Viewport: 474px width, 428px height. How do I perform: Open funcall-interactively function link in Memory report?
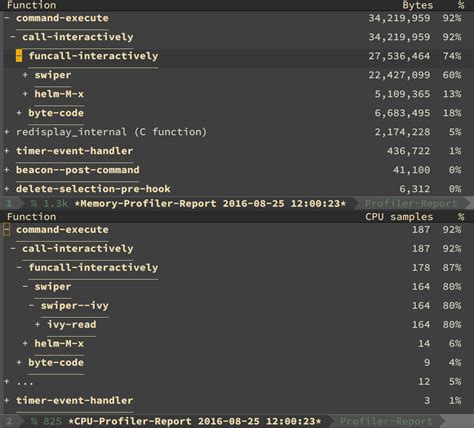93,56
